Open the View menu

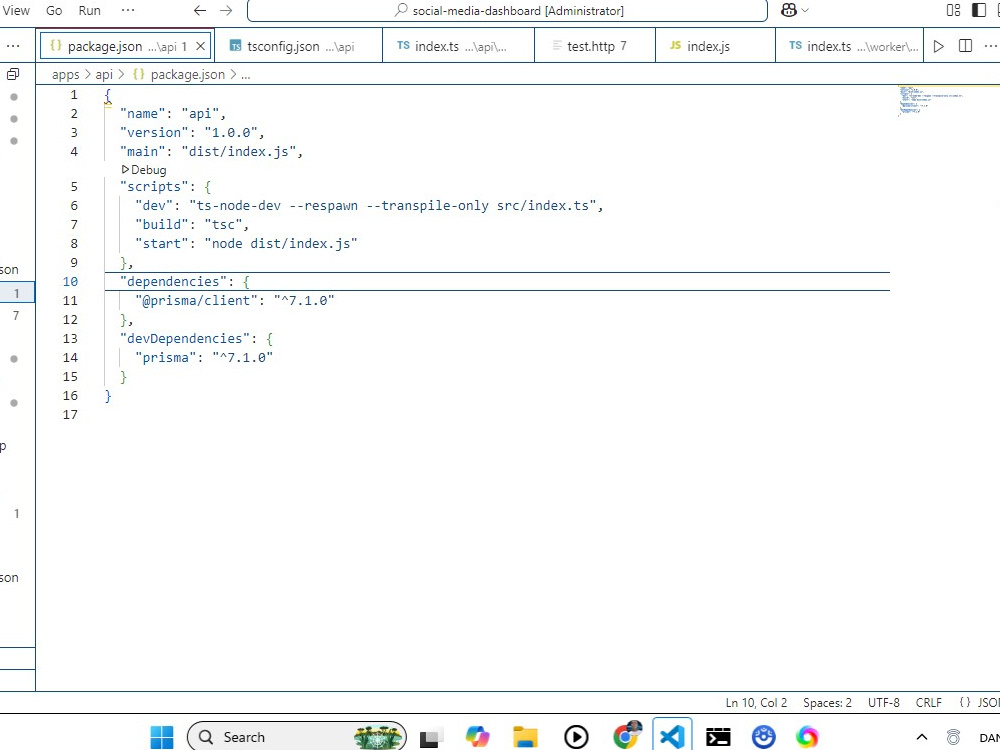coord(15,10)
